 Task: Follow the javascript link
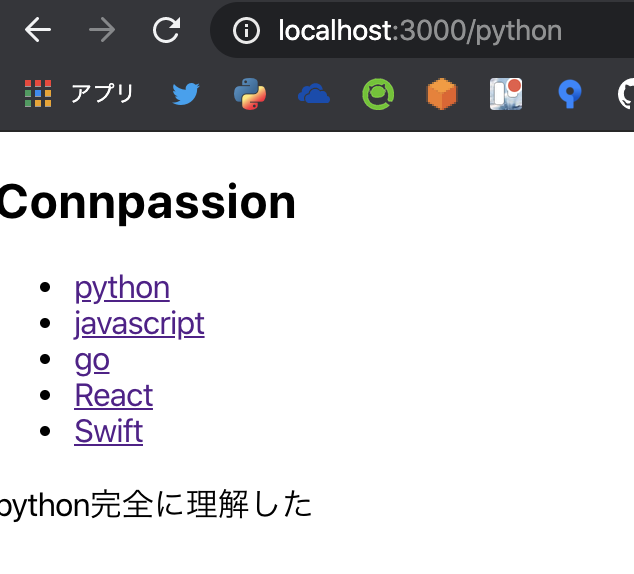[x=139, y=324]
